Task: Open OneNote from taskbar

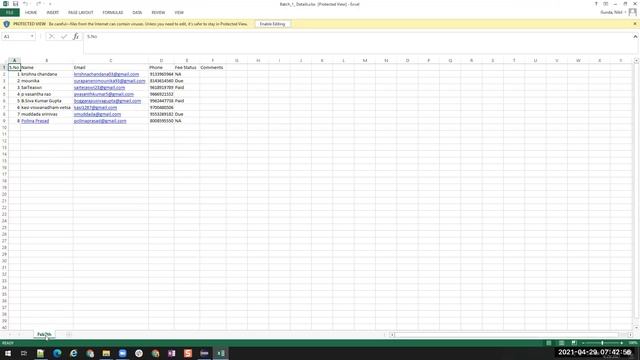Action: pos(171,353)
